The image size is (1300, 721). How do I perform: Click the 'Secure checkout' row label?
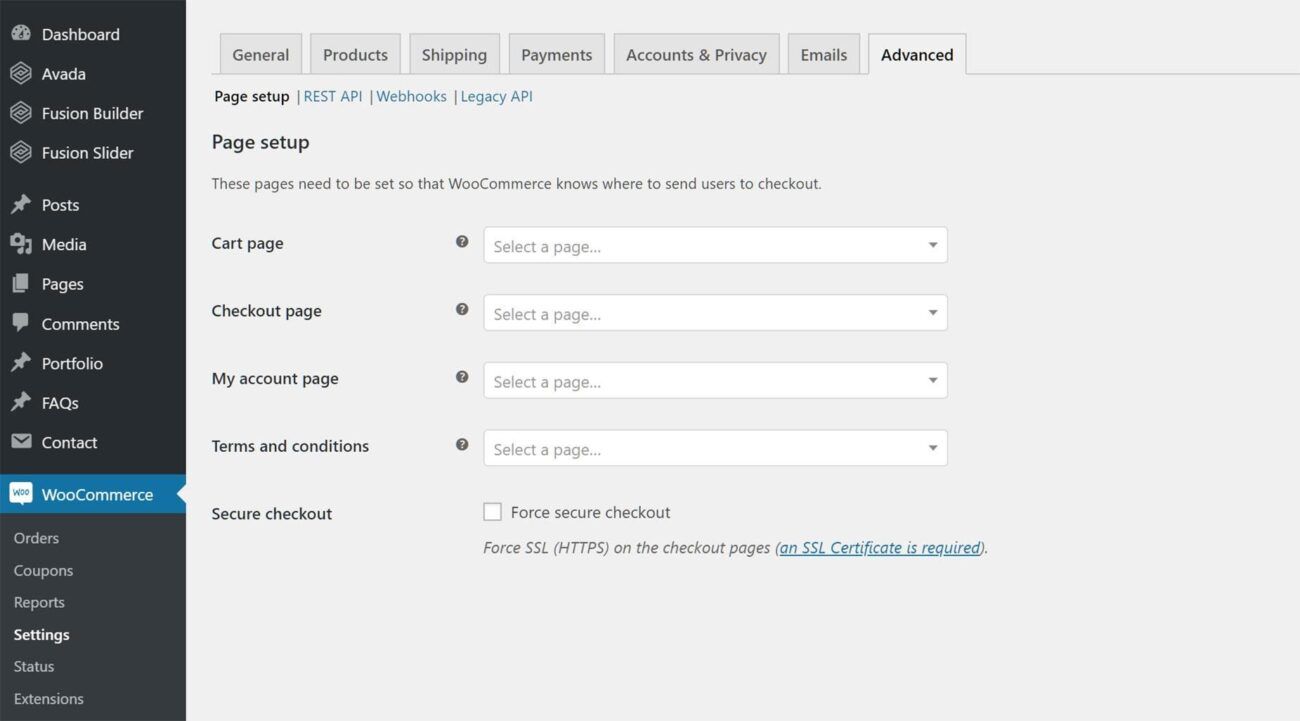pos(271,513)
